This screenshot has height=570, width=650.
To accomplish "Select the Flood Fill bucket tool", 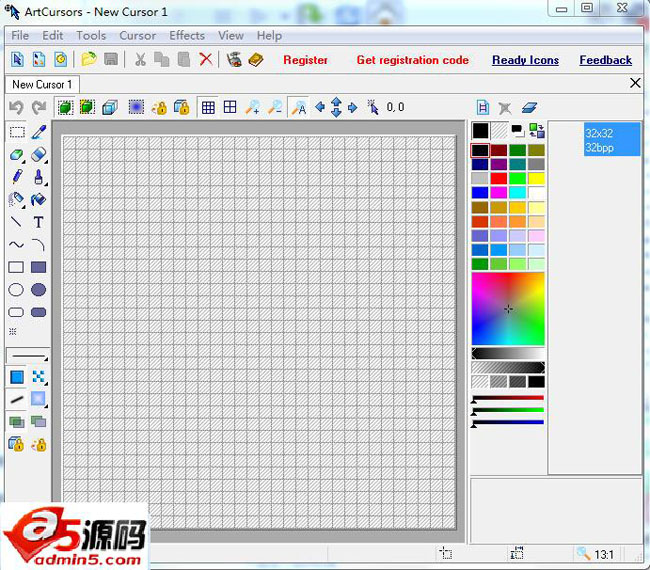I will (x=39, y=200).
